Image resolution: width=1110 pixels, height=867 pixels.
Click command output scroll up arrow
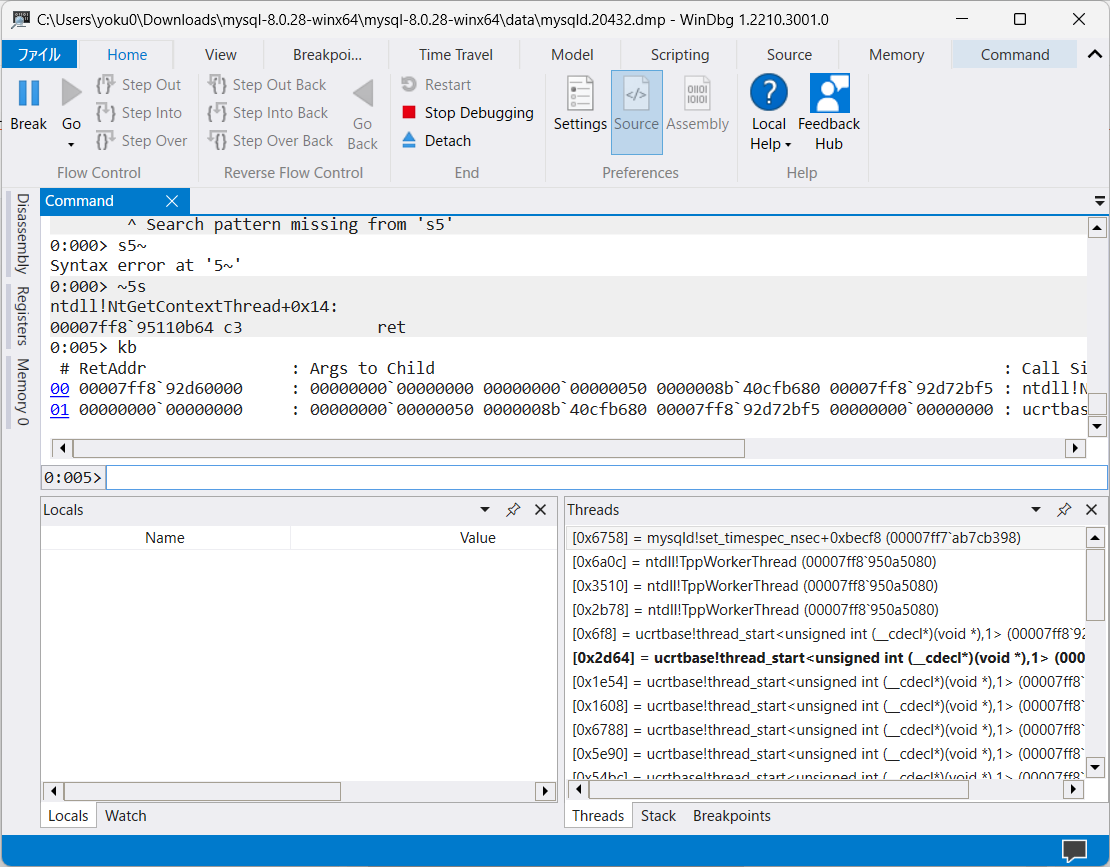[1097, 228]
